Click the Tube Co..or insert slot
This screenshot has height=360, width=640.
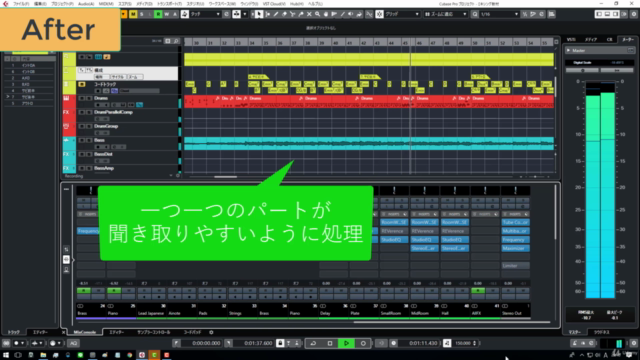pyautogui.click(x=515, y=222)
